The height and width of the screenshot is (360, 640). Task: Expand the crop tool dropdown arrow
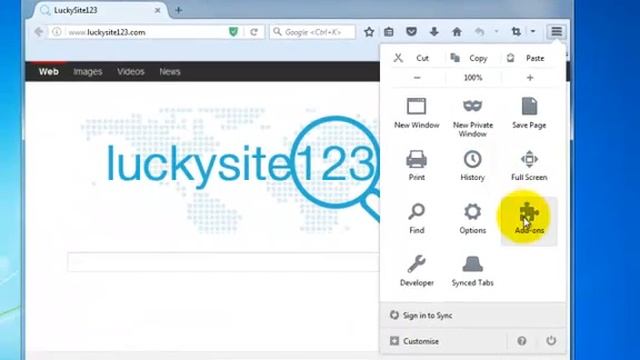coord(533,32)
